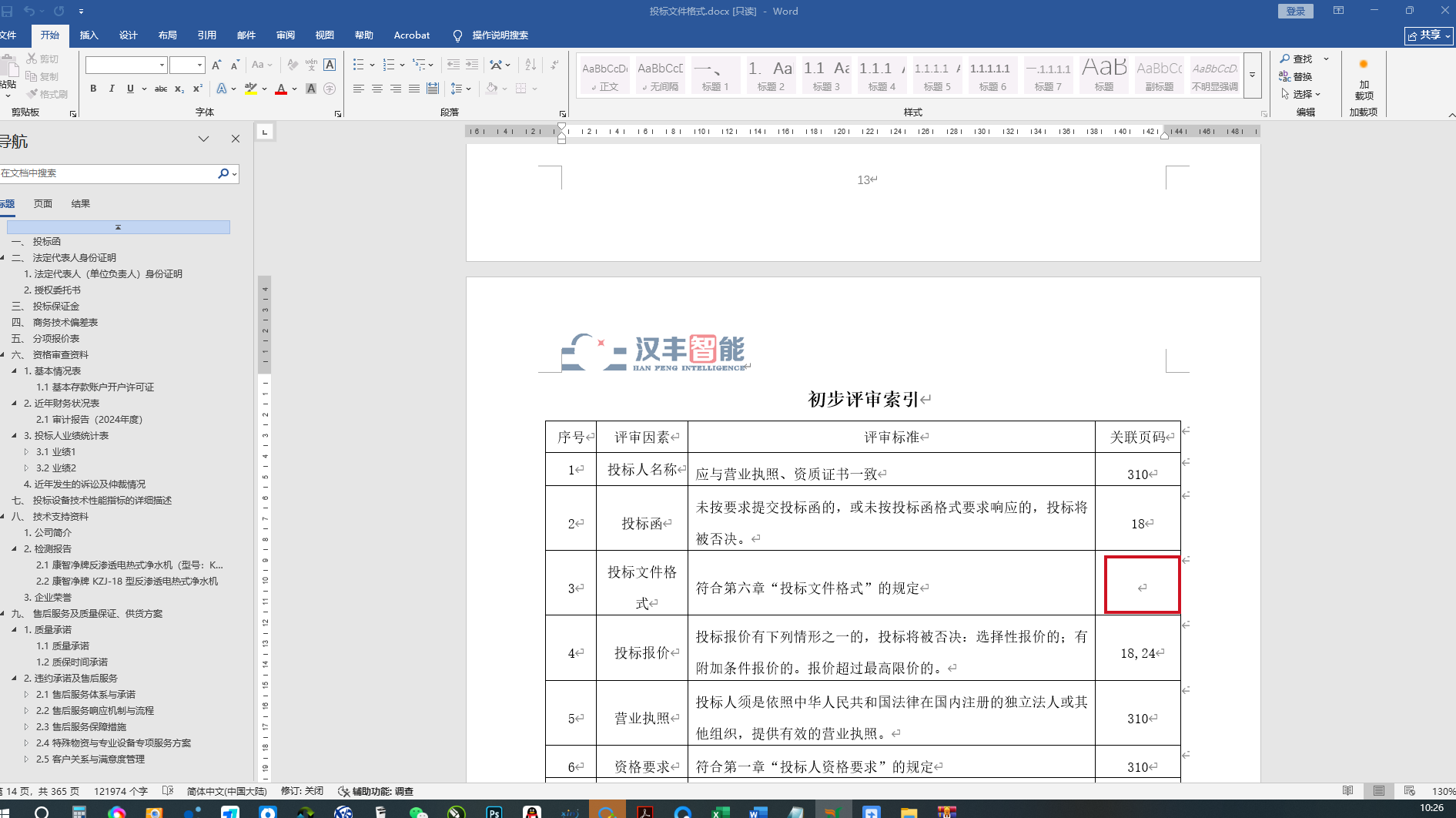Open the 设计 ribbon tab

point(129,35)
